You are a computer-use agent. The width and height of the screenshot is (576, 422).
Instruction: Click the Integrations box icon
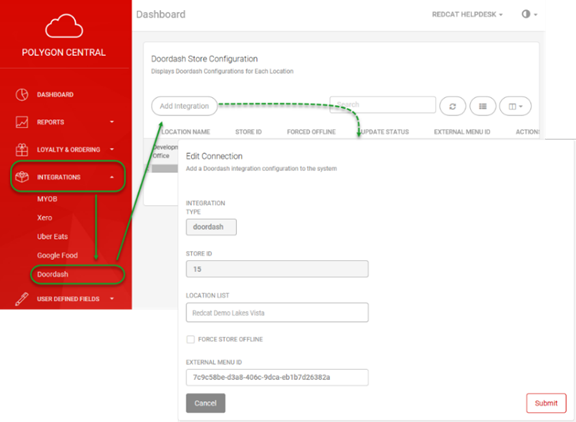click(22, 177)
